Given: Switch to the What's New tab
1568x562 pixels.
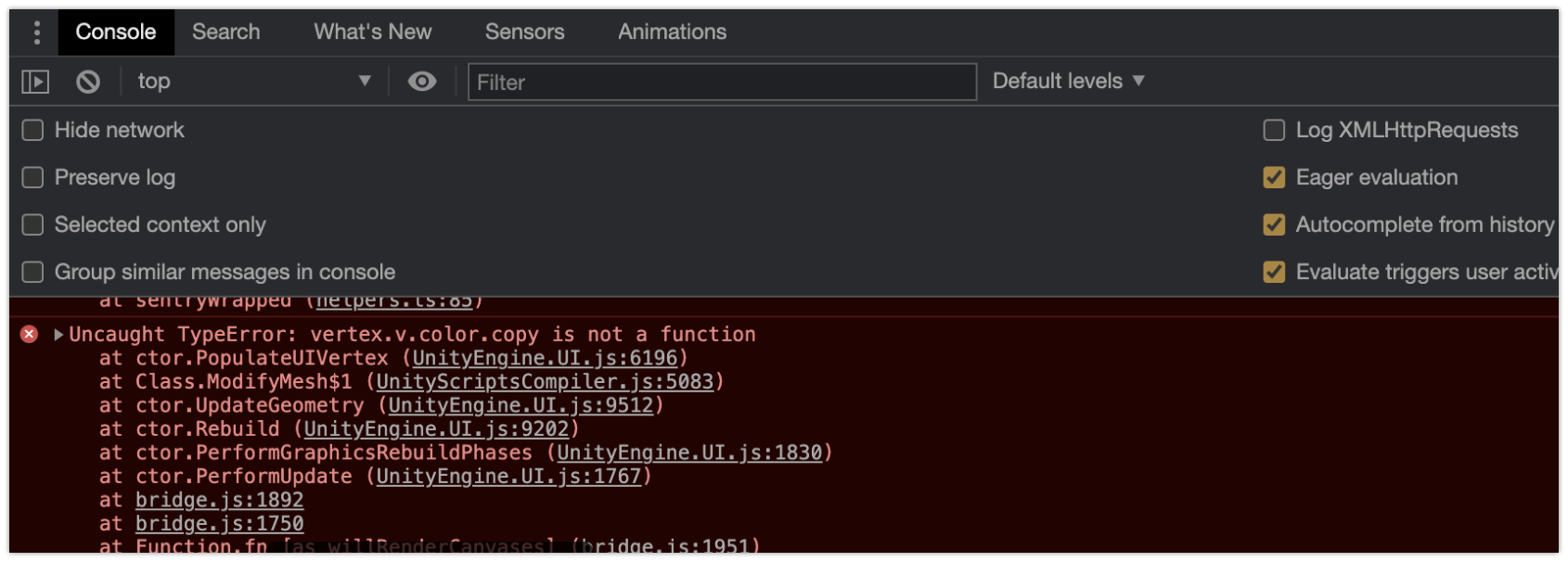Looking at the screenshot, I should [373, 32].
